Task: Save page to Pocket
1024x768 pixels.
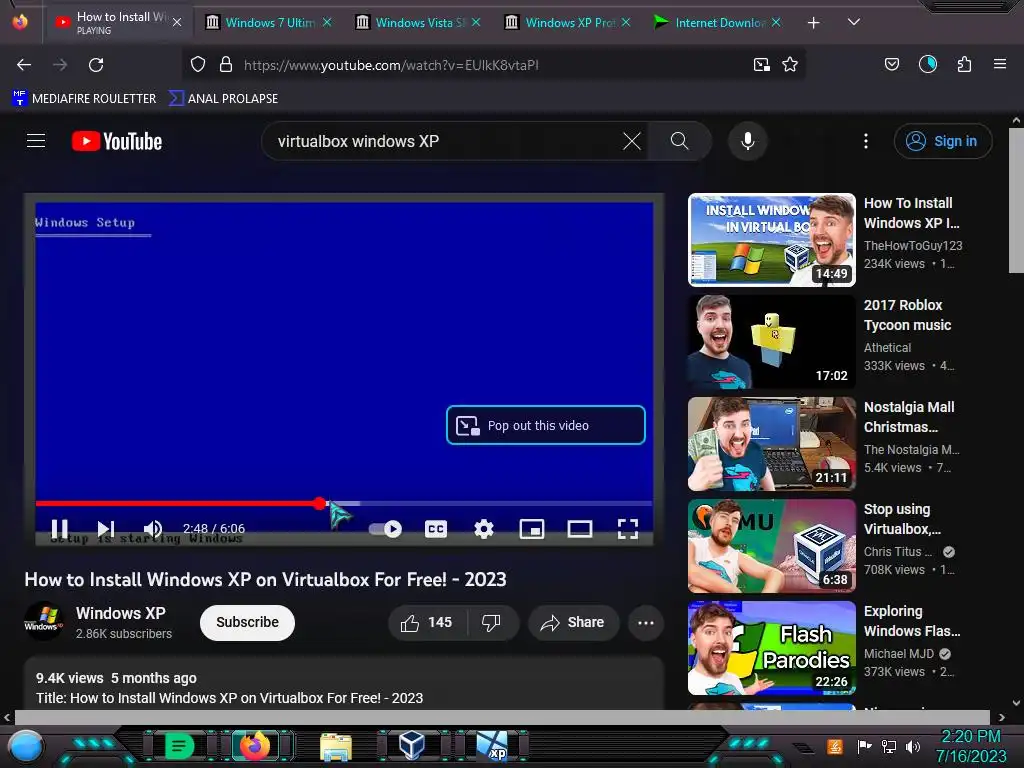Action: tap(891, 64)
